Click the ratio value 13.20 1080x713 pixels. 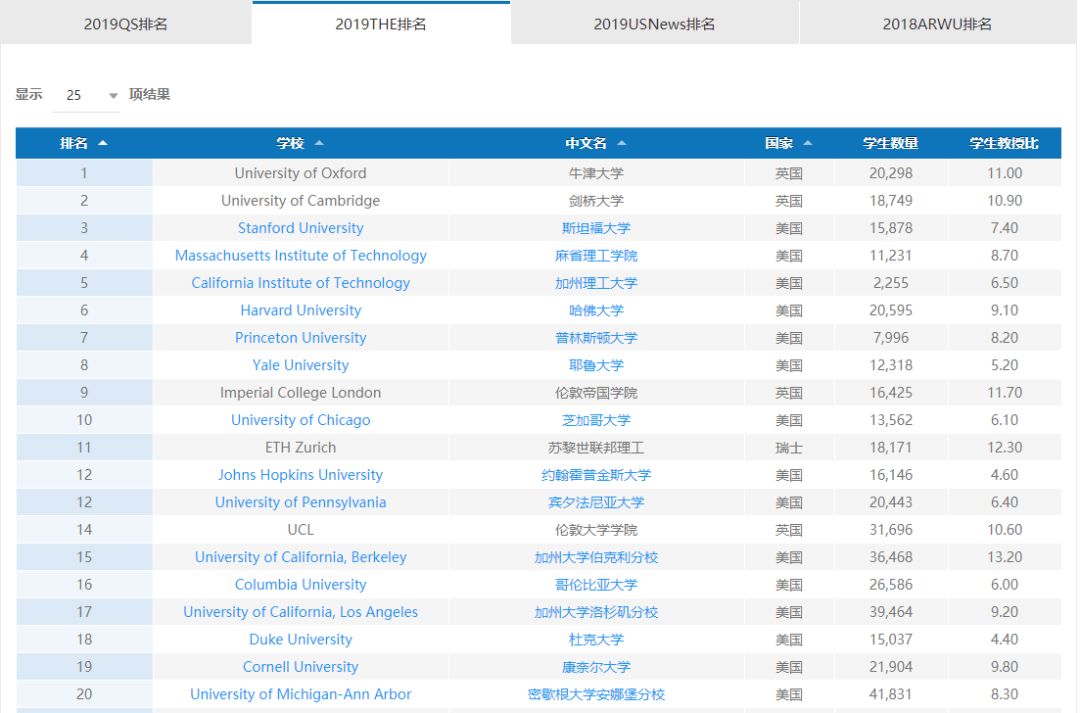tap(1004, 557)
